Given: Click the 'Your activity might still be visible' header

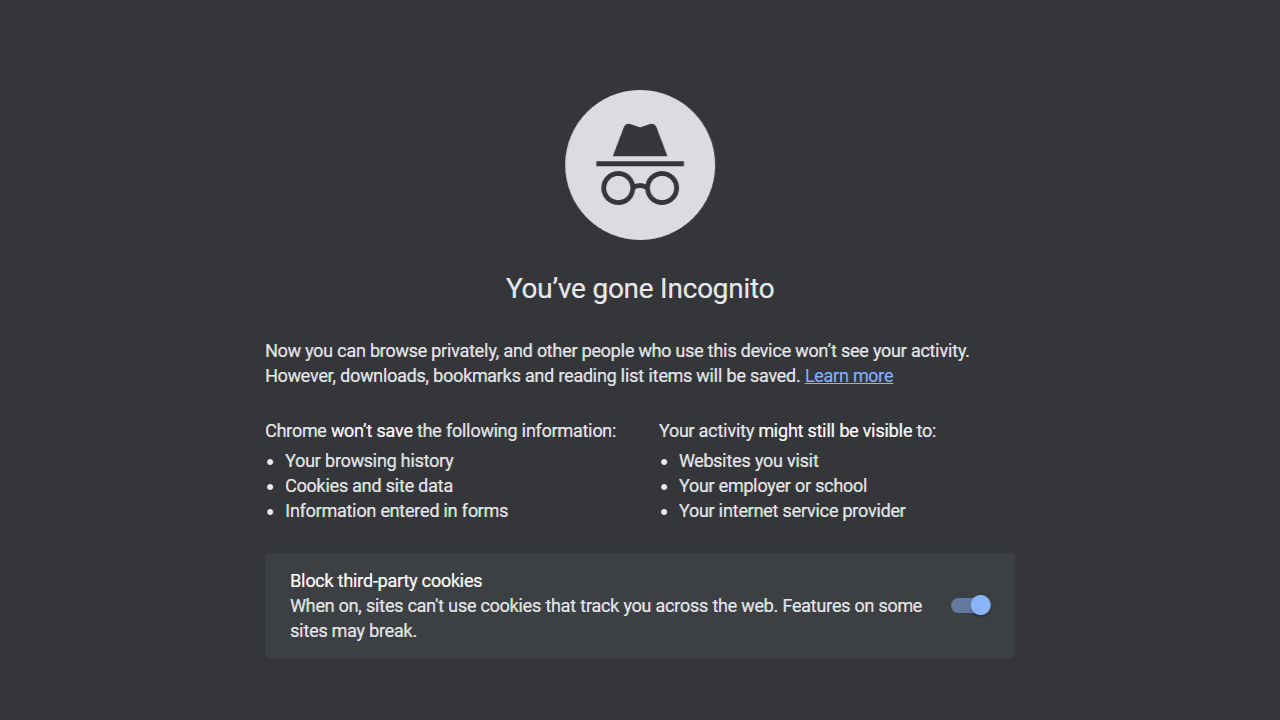Looking at the screenshot, I should pos(797,430).
